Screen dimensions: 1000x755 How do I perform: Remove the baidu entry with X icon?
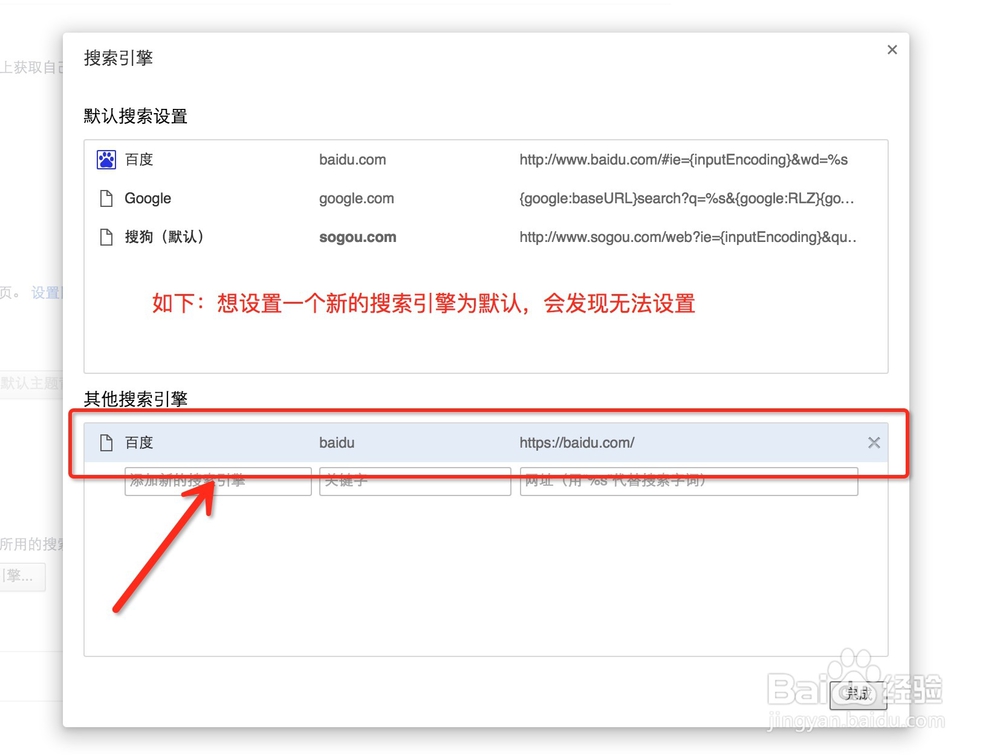[x=874, y=443]
